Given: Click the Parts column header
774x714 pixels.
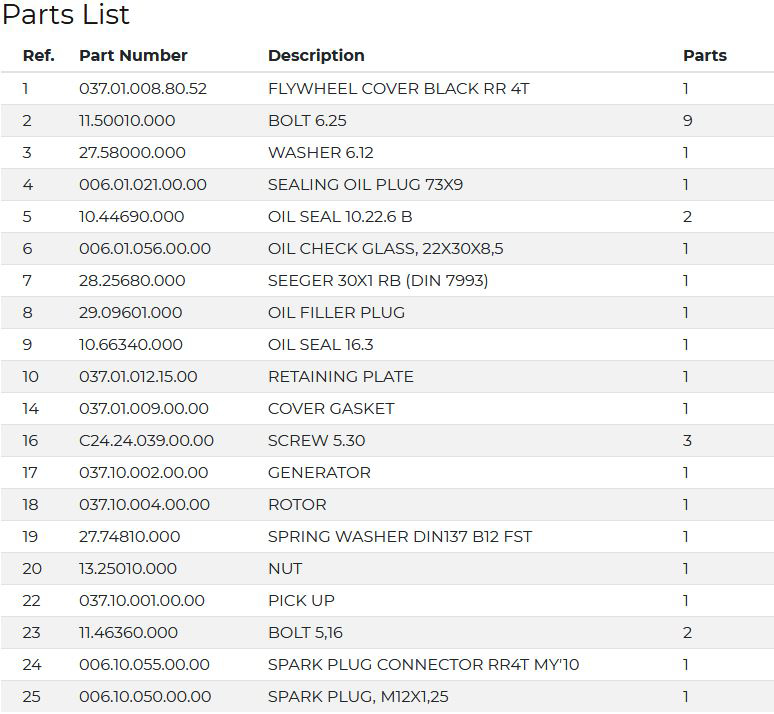Looking at the screenshot, I should pyautogui.click(x=705, y=55).
